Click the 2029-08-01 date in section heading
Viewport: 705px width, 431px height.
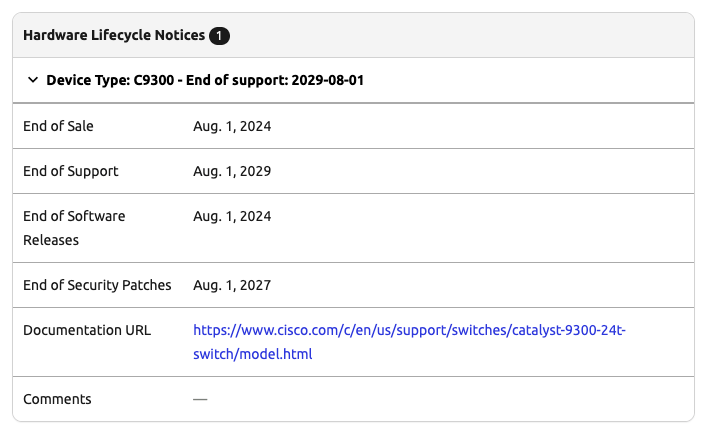pyautogui.click(x=327, y=80)
